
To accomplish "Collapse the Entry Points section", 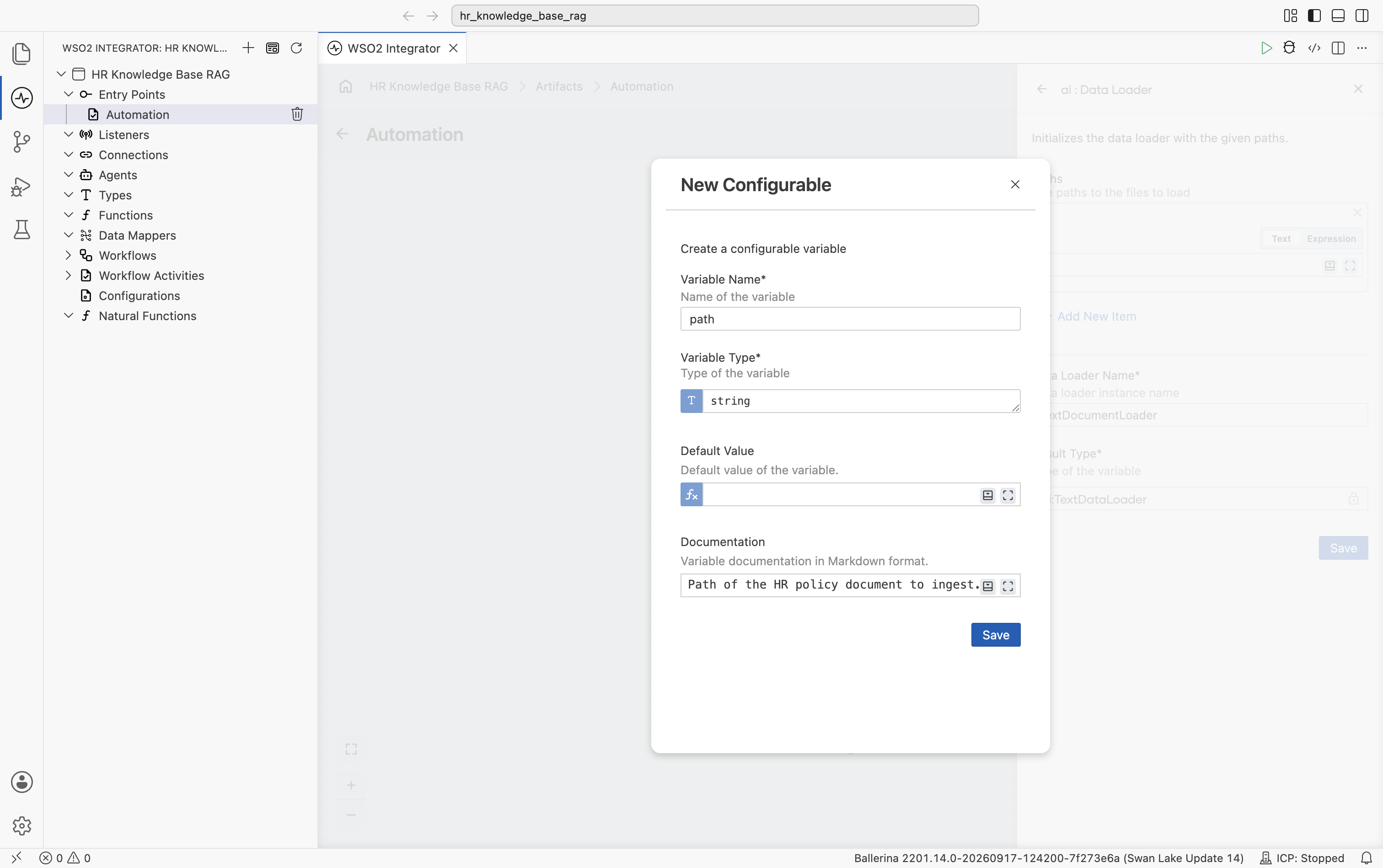I will pos(68,94).
